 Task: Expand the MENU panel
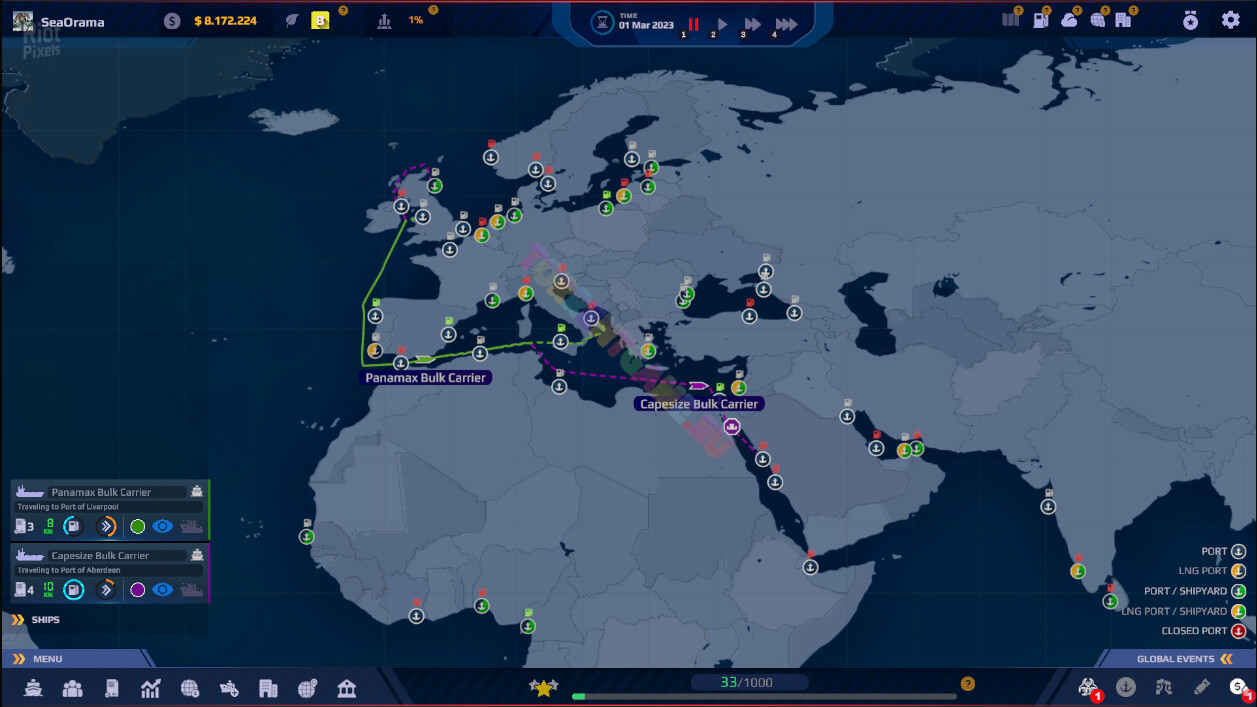18,659
